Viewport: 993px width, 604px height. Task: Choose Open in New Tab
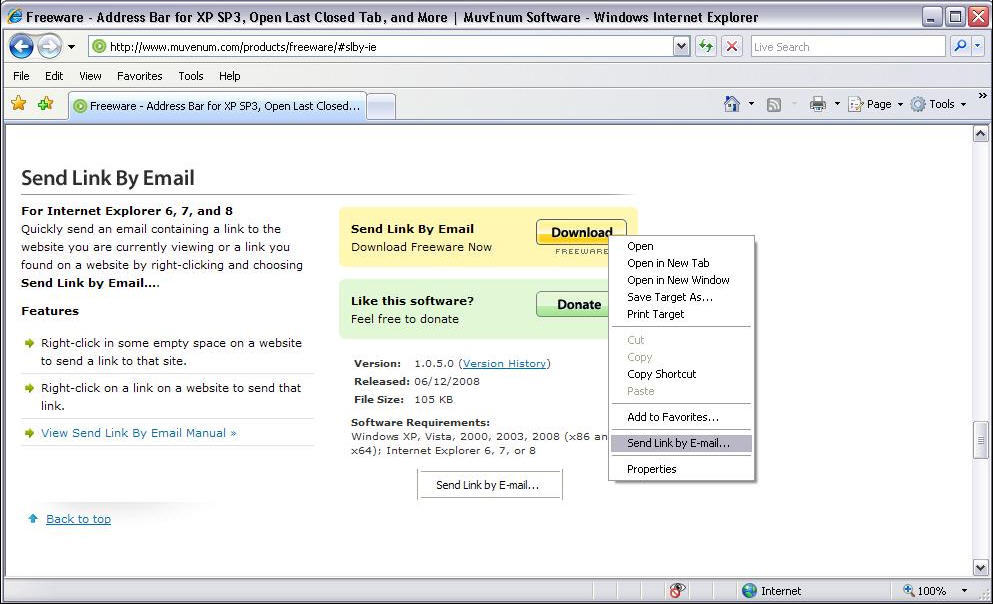click(x=681, y=263)
